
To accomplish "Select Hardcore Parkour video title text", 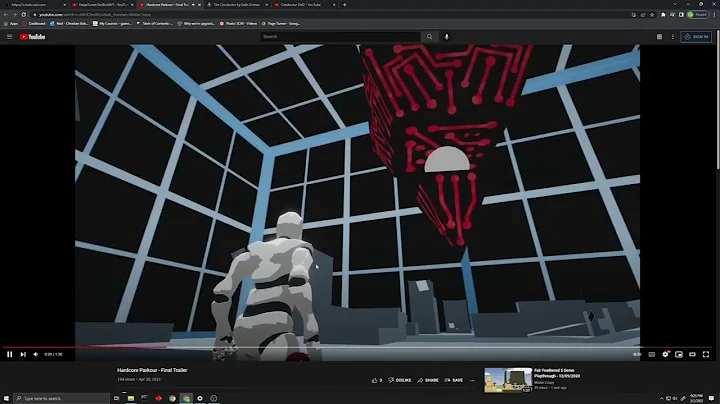I will pos(152,370).
